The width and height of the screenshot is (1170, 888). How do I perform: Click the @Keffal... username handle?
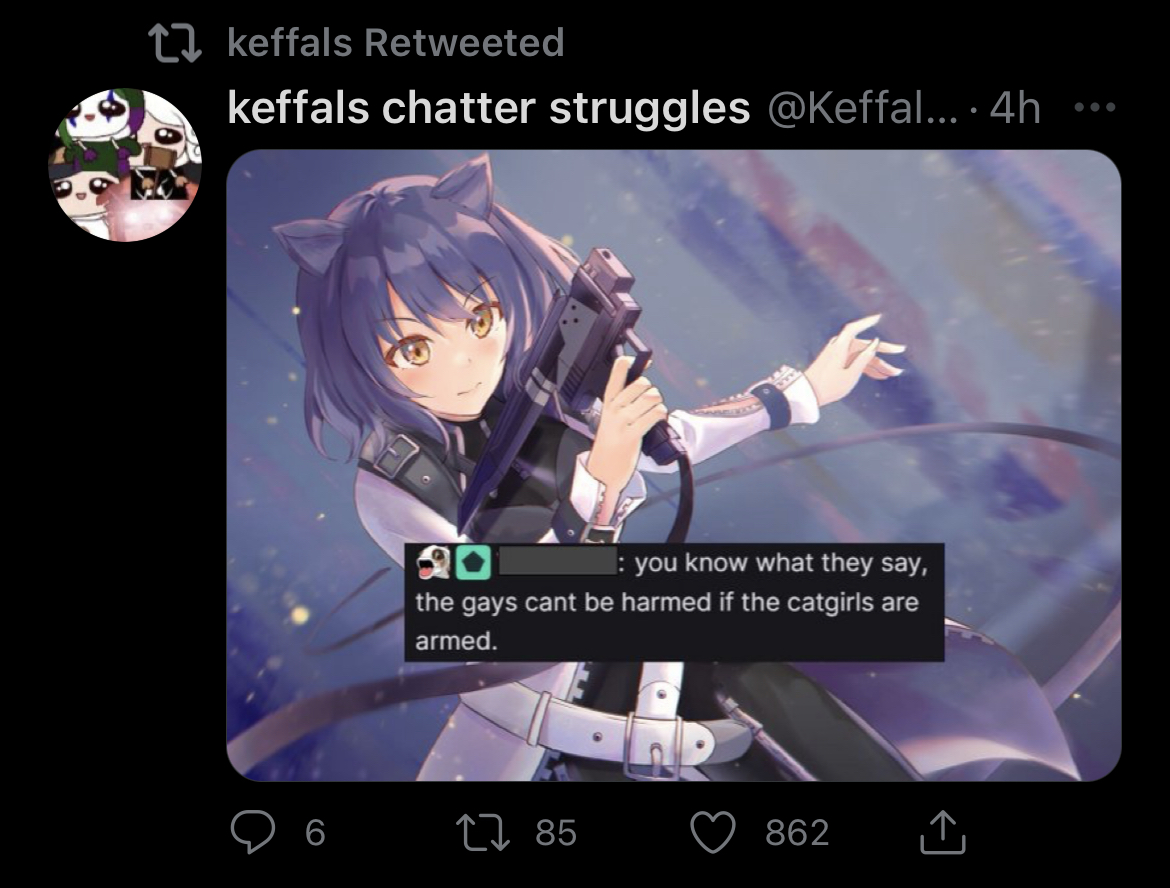tap(863, 108)
